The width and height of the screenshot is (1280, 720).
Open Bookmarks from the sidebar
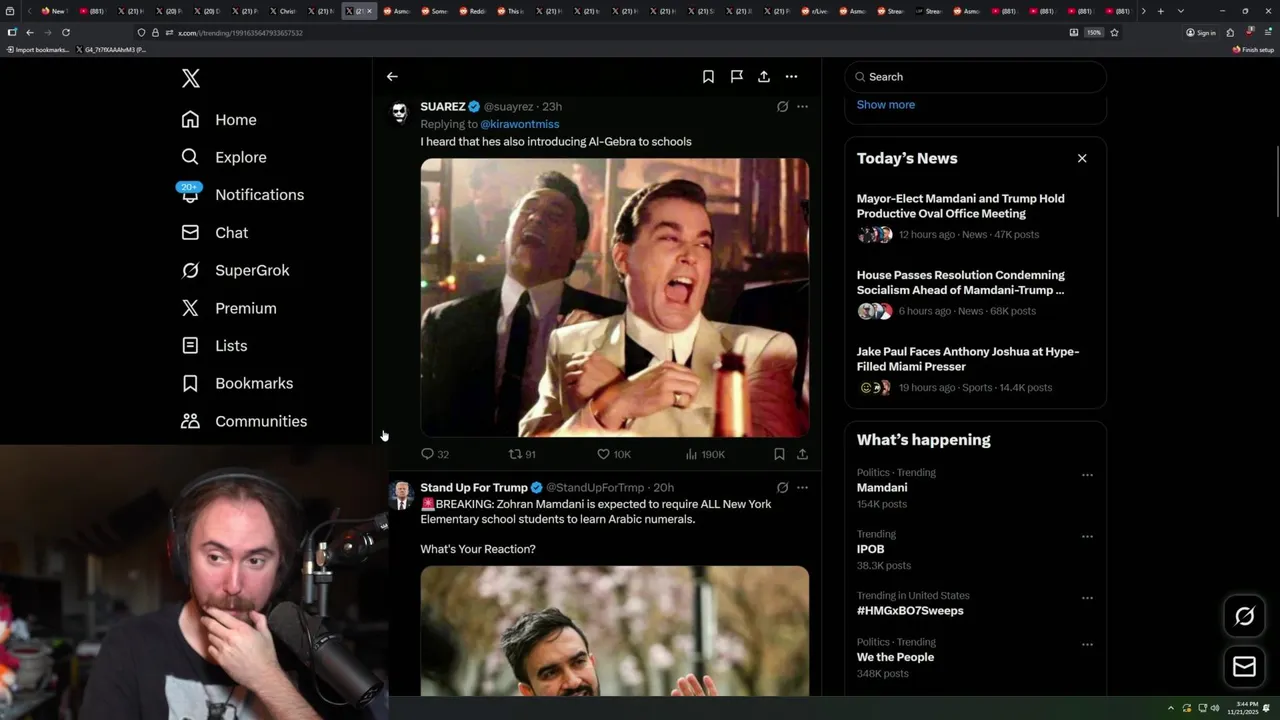pyautogui.click(x=237, y=384)
